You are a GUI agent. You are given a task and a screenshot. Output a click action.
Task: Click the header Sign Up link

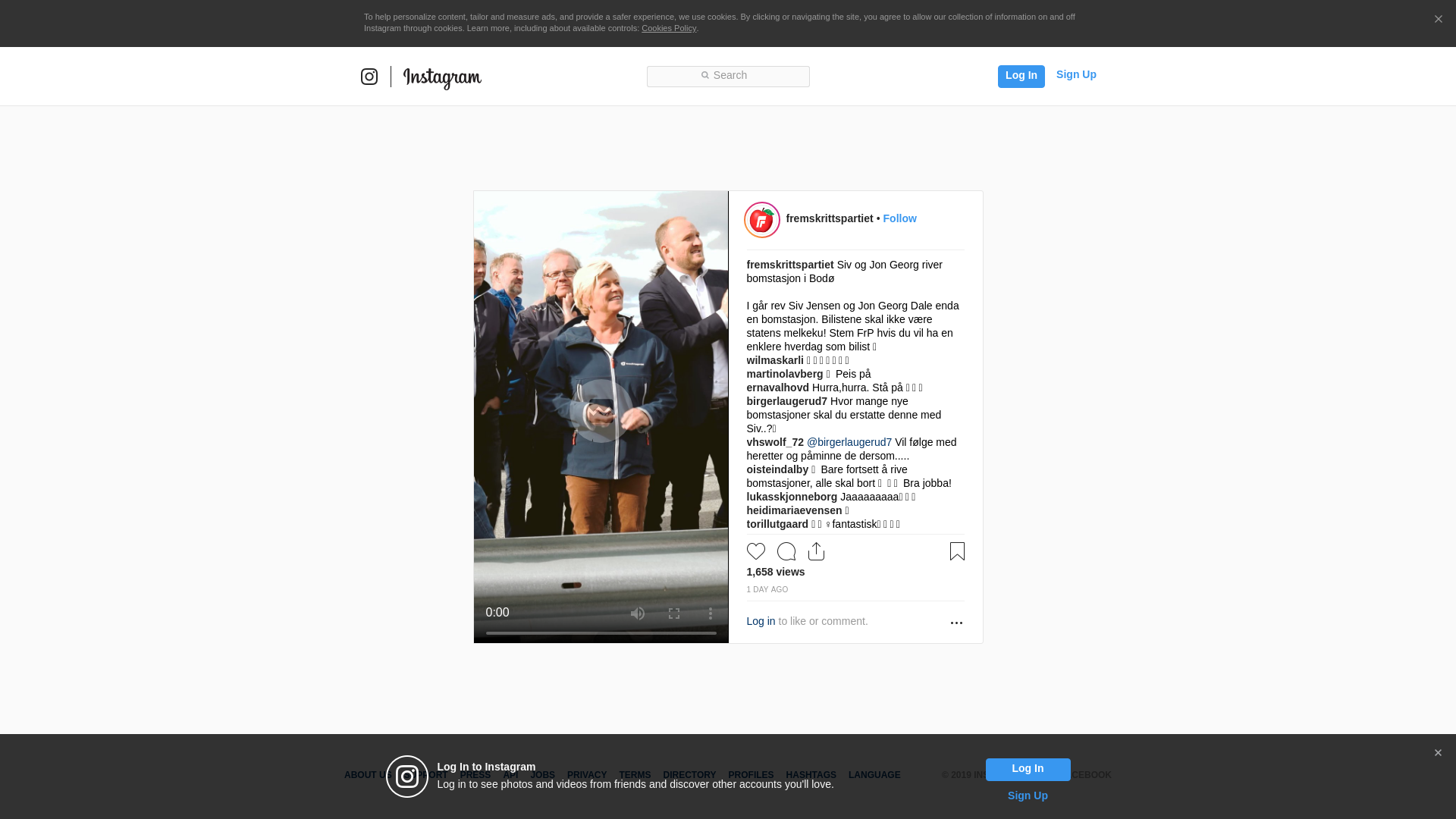(1076, 74)
